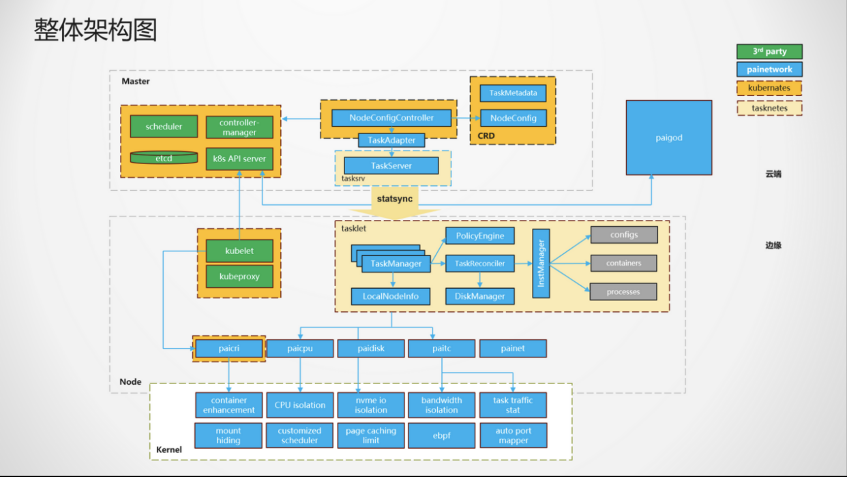847x477 pixels.
Task: Select the ebpf box
Action: [441, 435]
